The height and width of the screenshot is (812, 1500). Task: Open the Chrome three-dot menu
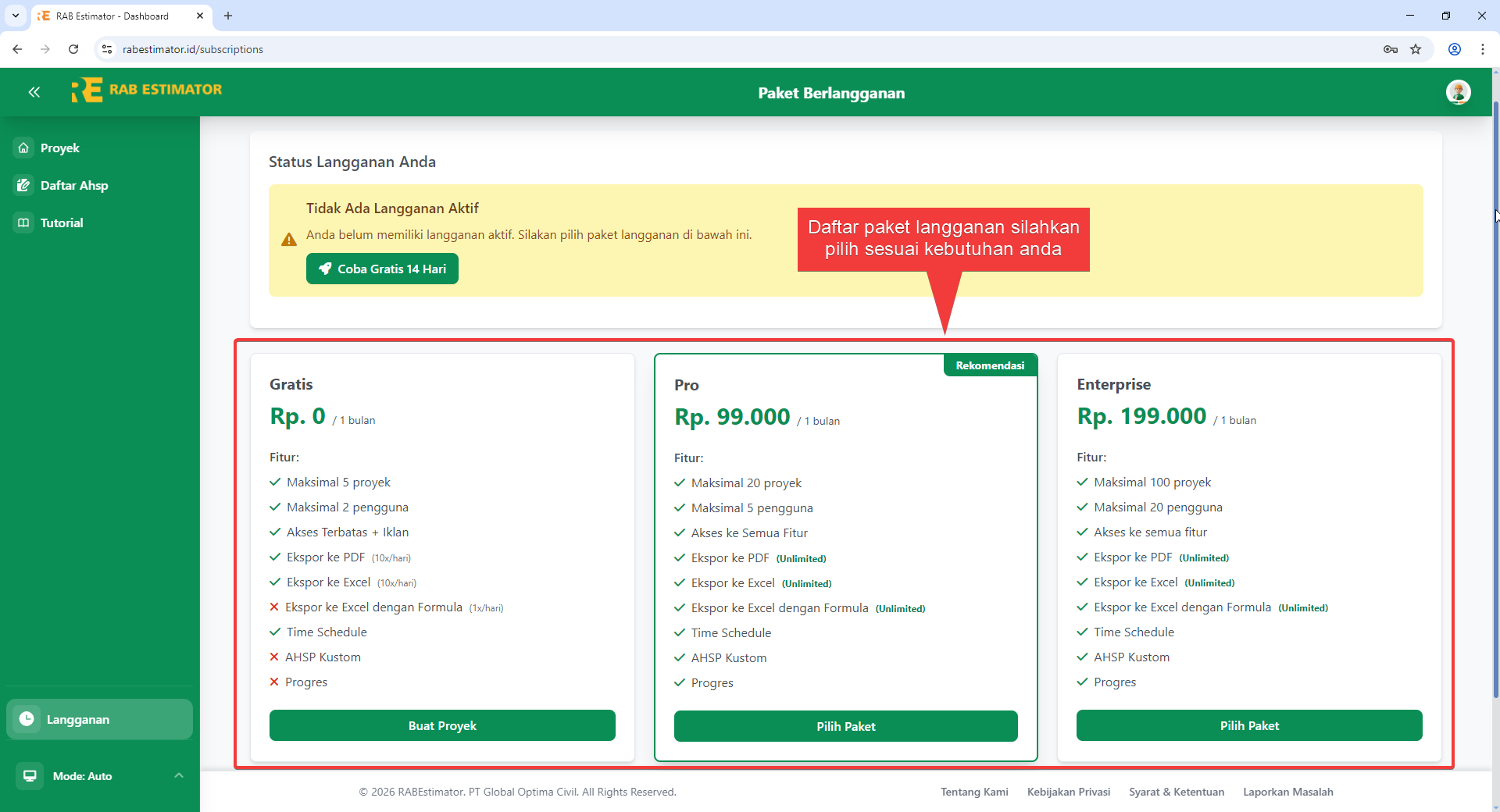(1483, 49)
